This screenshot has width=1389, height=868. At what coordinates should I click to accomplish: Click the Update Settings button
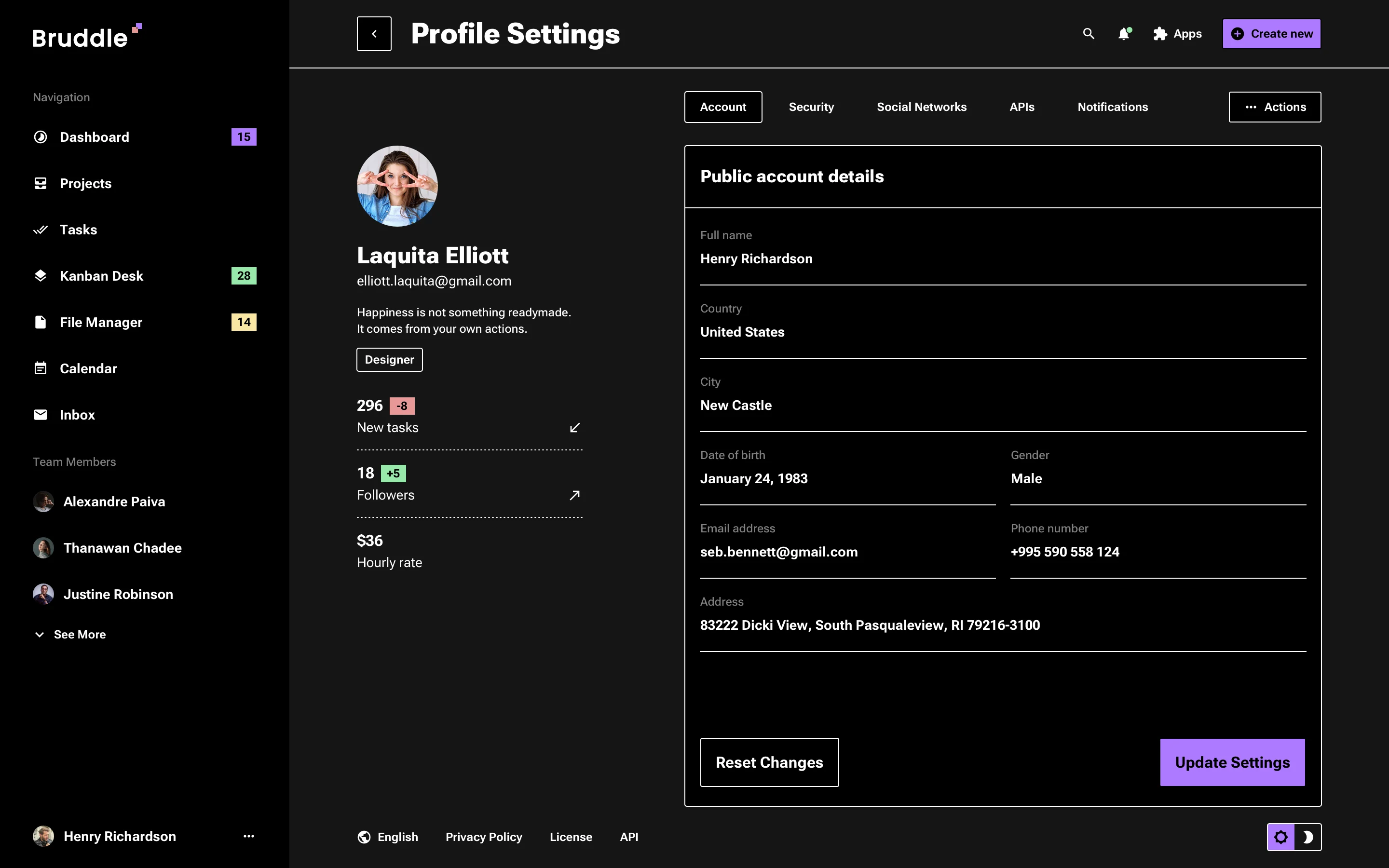(1232, 762)
